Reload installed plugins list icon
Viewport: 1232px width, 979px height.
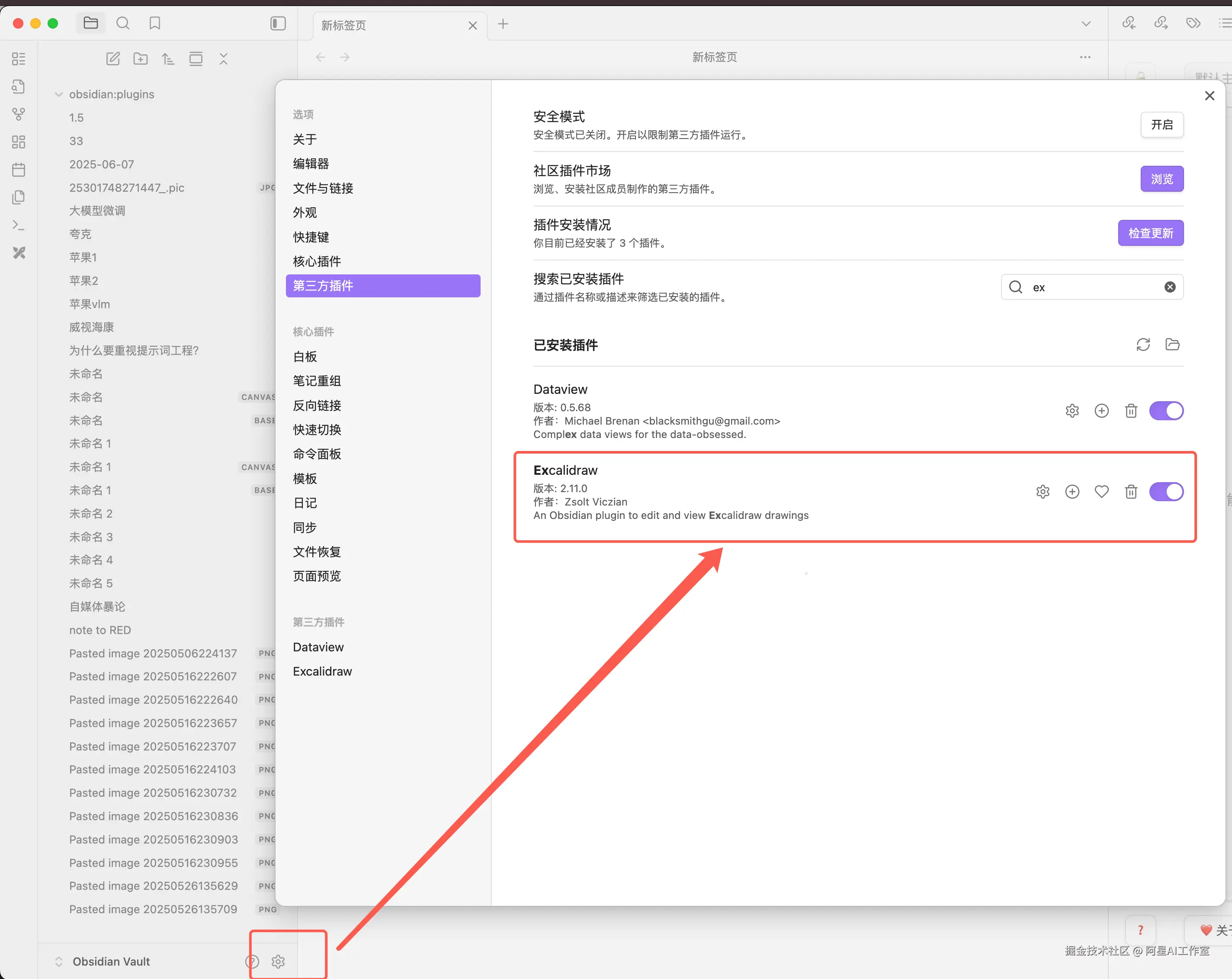pyautogui.click(x=1143, y=344)
